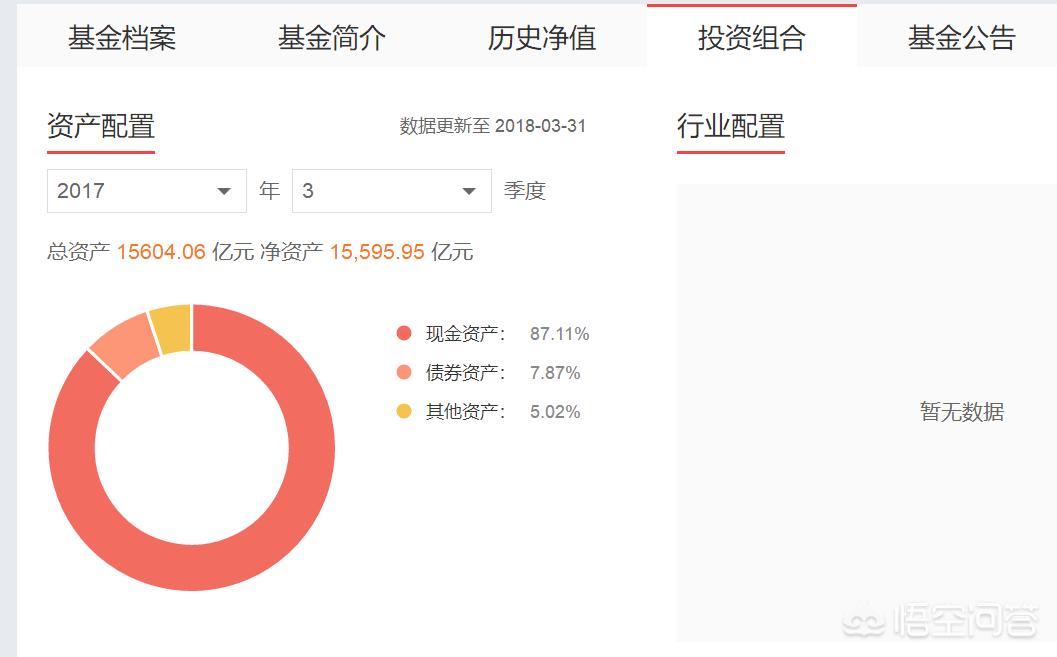Click the 资产配置 section heading
Viewport: 1057px width, 657px height.
[101, 127]
